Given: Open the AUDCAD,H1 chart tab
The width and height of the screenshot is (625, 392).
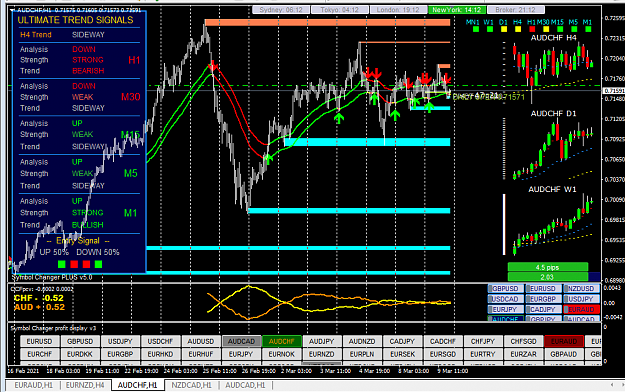Looking at the screenshot, I should coord(245,385).
